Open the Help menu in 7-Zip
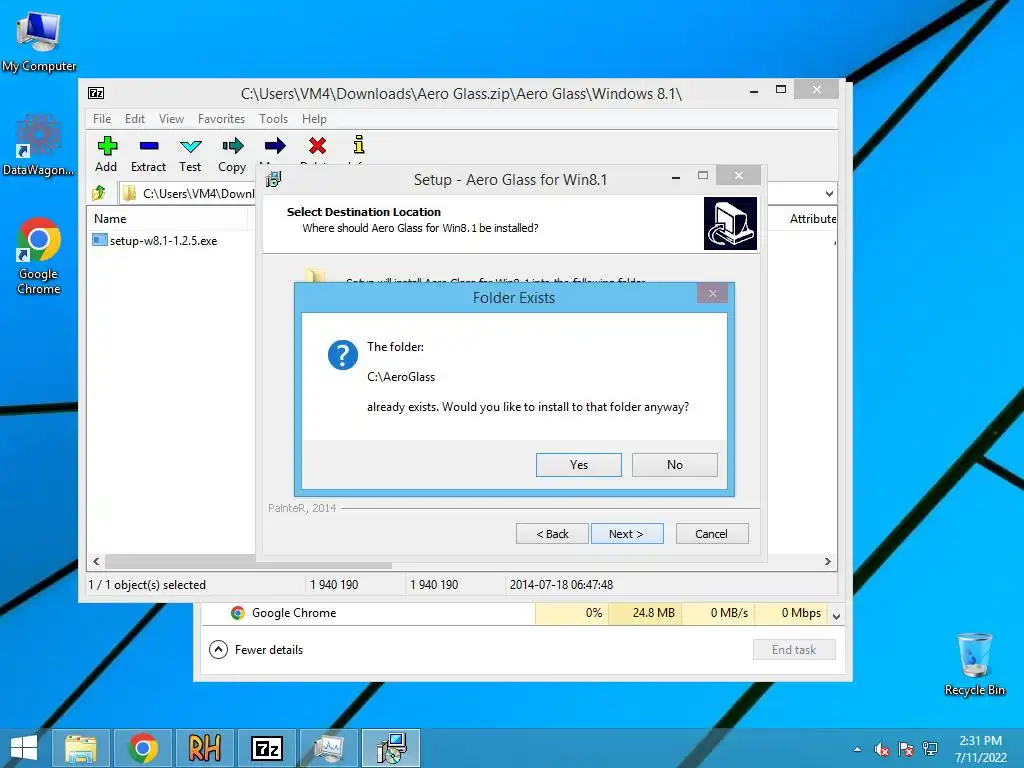 (x=314, y=119)
